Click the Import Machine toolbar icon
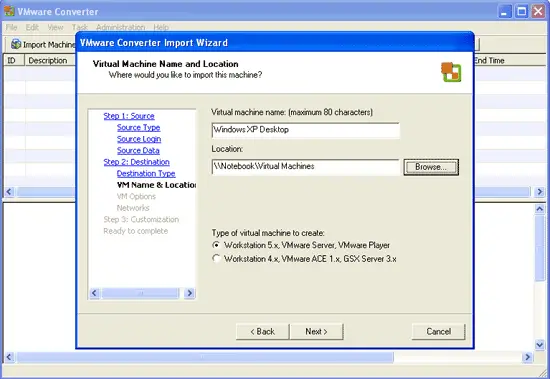 tap(16, 44)
